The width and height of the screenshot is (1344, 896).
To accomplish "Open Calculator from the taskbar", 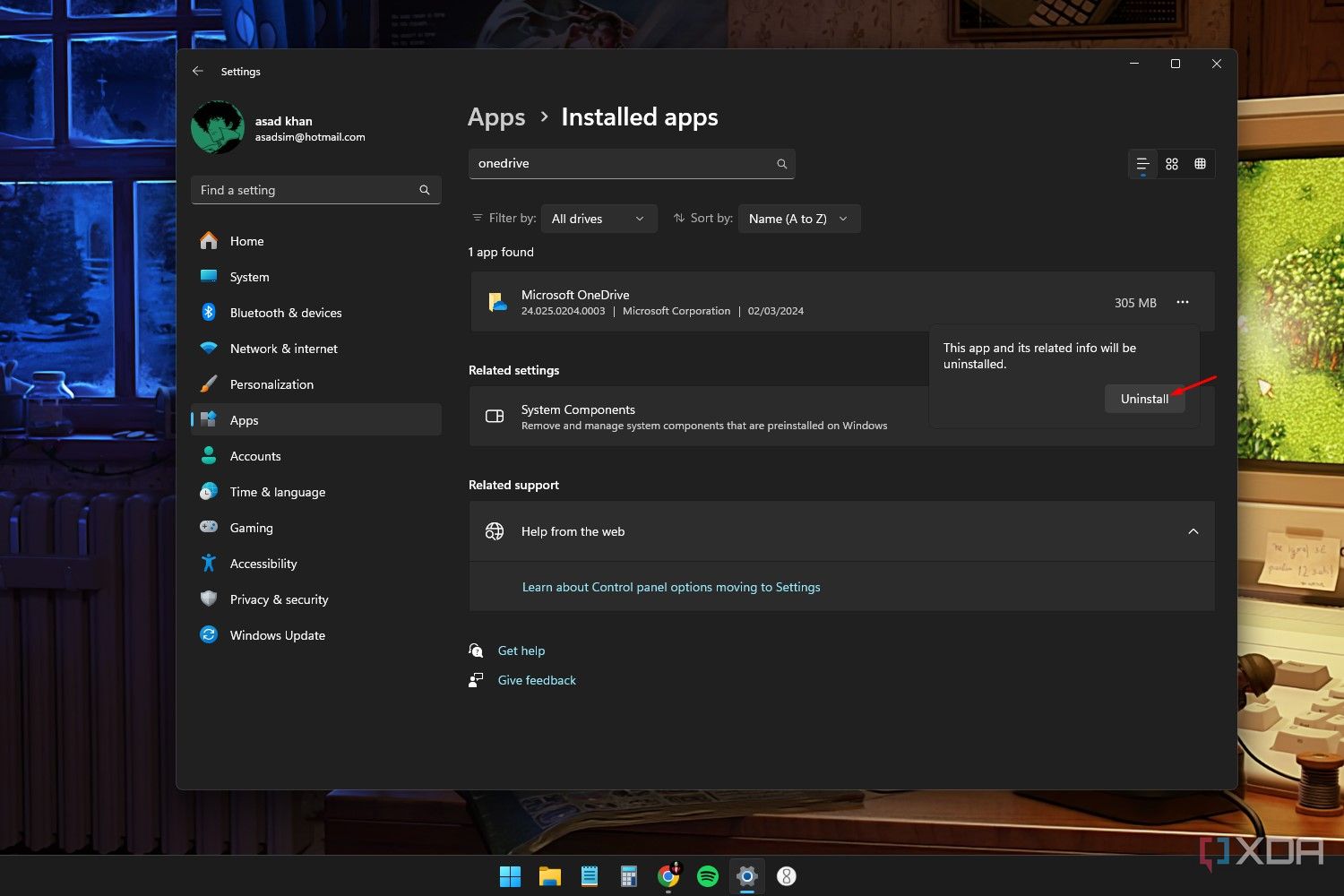I will click(629, 876).
